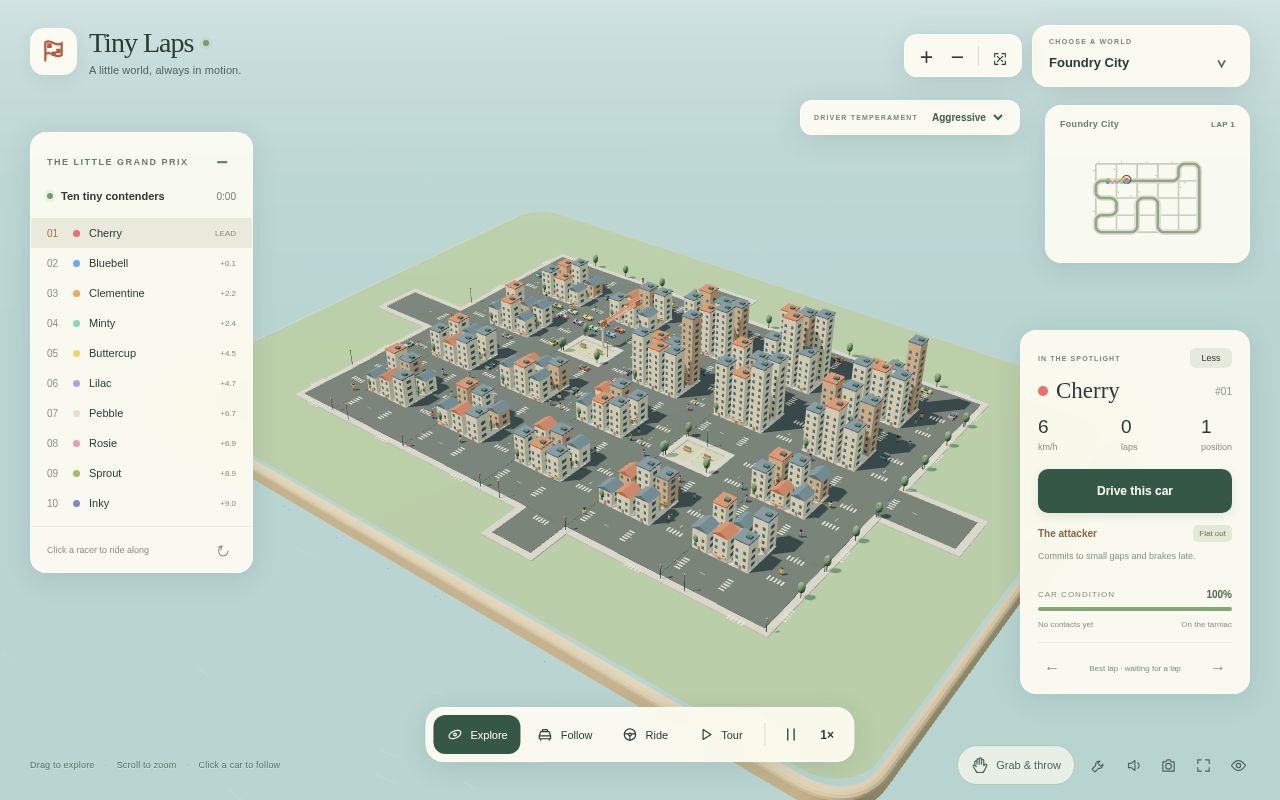This screenshot has height=800, width=1280.
Task: Select racer Cherry in the standings
Action: point(141,233)
